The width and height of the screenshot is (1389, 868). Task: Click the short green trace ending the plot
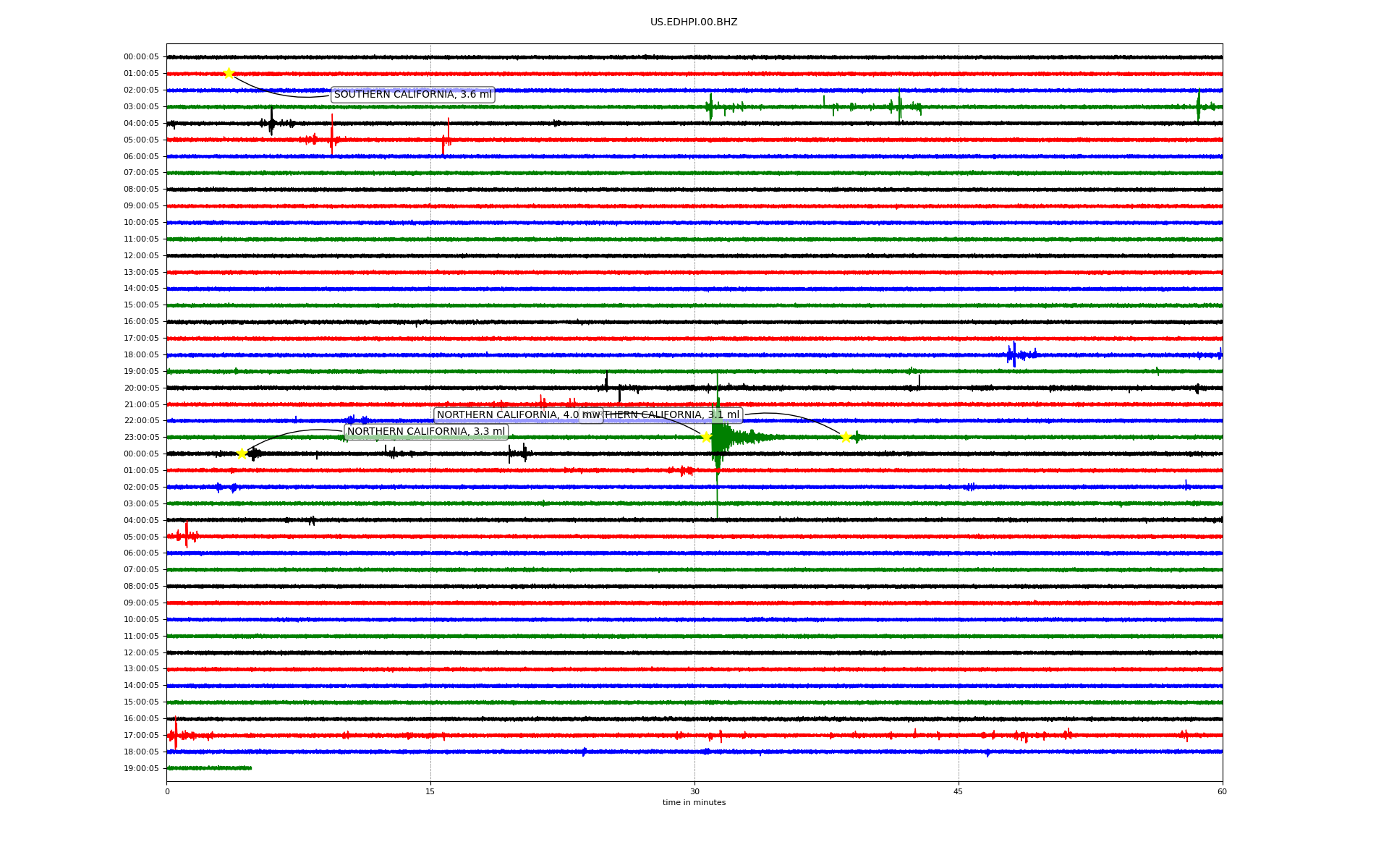pos(210,768)
